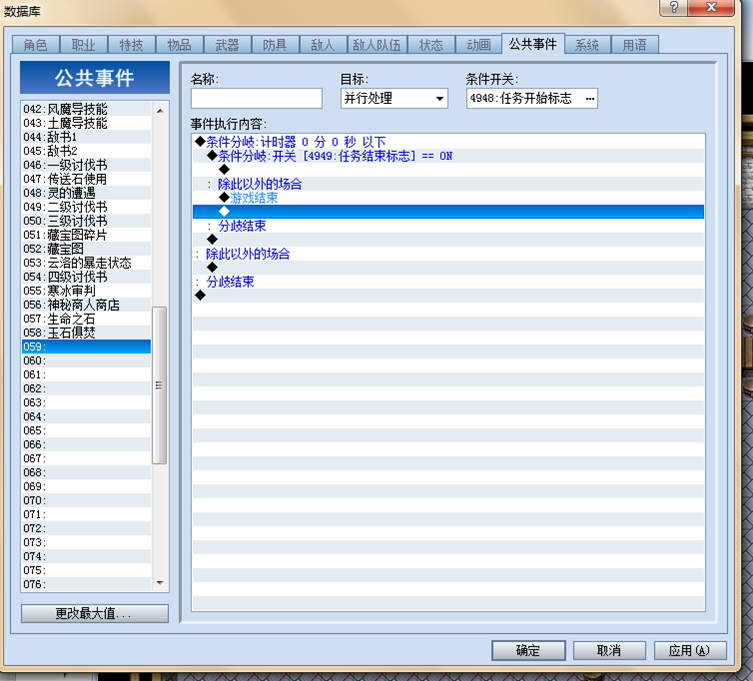Select event 052:藏宝图
This screenshot has width=753, height=681.
coord(86,248)
